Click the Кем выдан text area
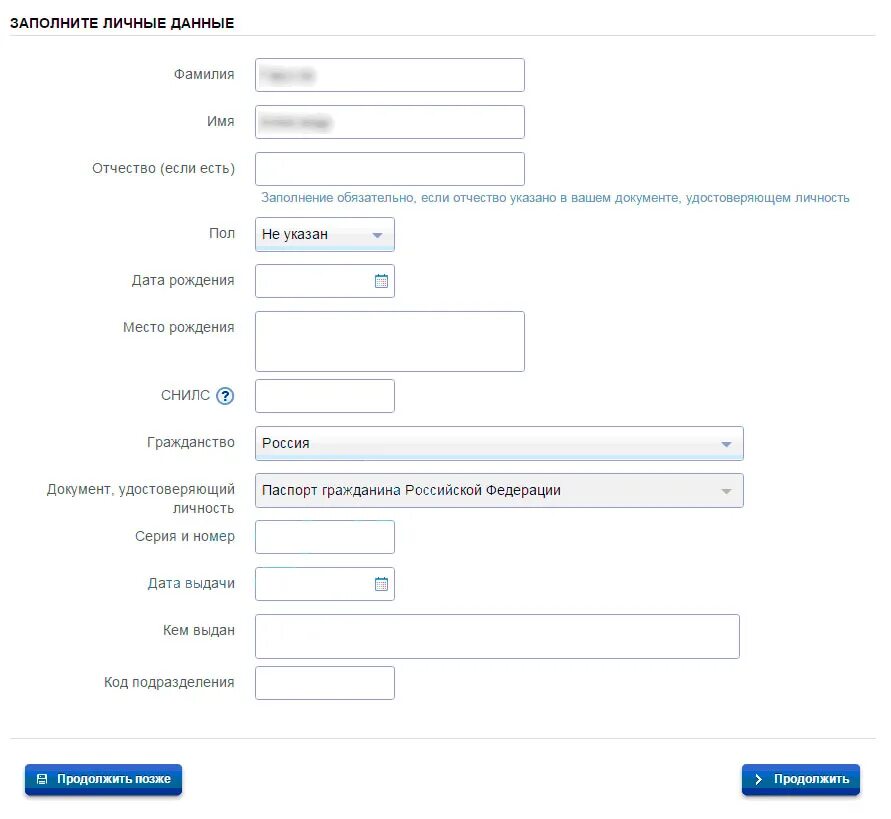Viewport: 891px width, 819px height. point(497,637)
